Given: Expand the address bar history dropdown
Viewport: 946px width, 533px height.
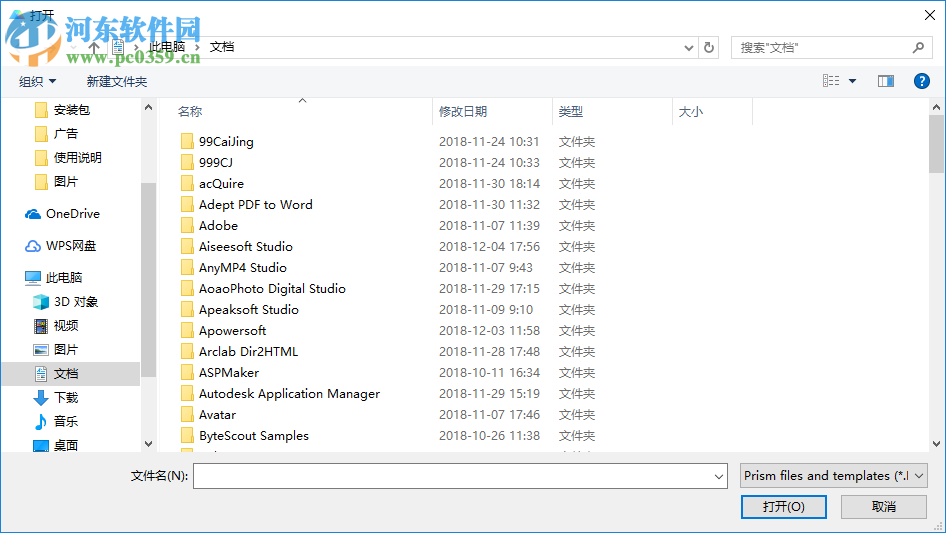Looking at the screenshot, I should coord(688,48).
